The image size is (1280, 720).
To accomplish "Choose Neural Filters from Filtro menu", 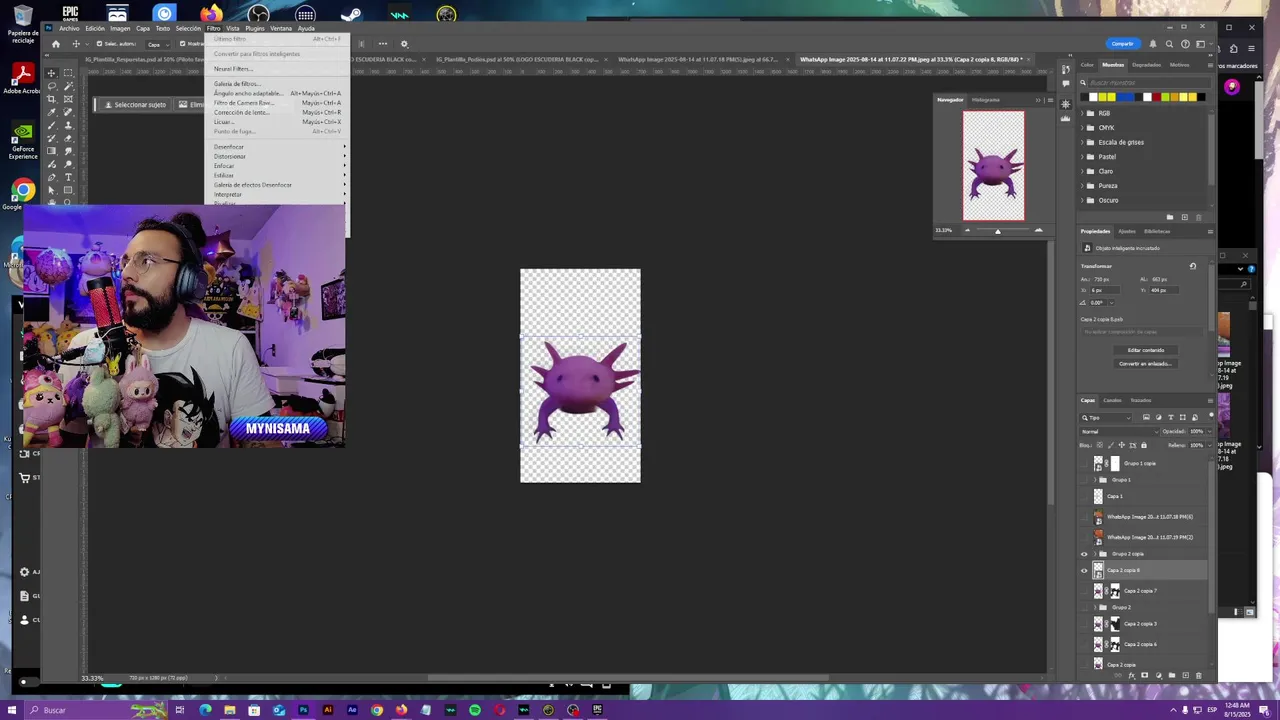I will [x=279, y=69].
